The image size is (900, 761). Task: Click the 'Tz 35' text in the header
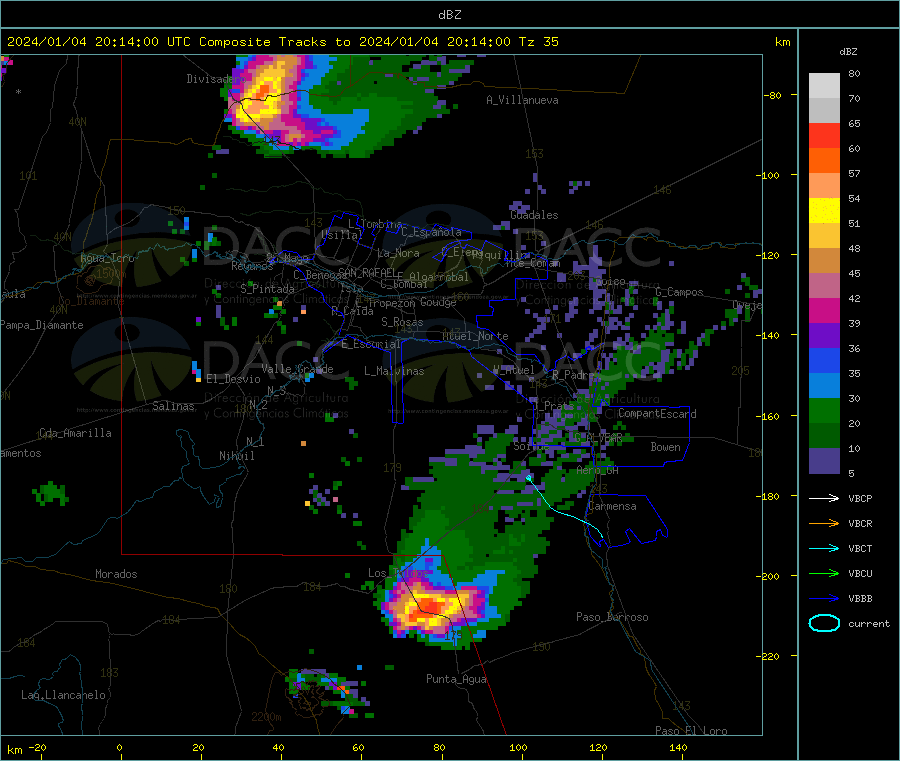538,42
